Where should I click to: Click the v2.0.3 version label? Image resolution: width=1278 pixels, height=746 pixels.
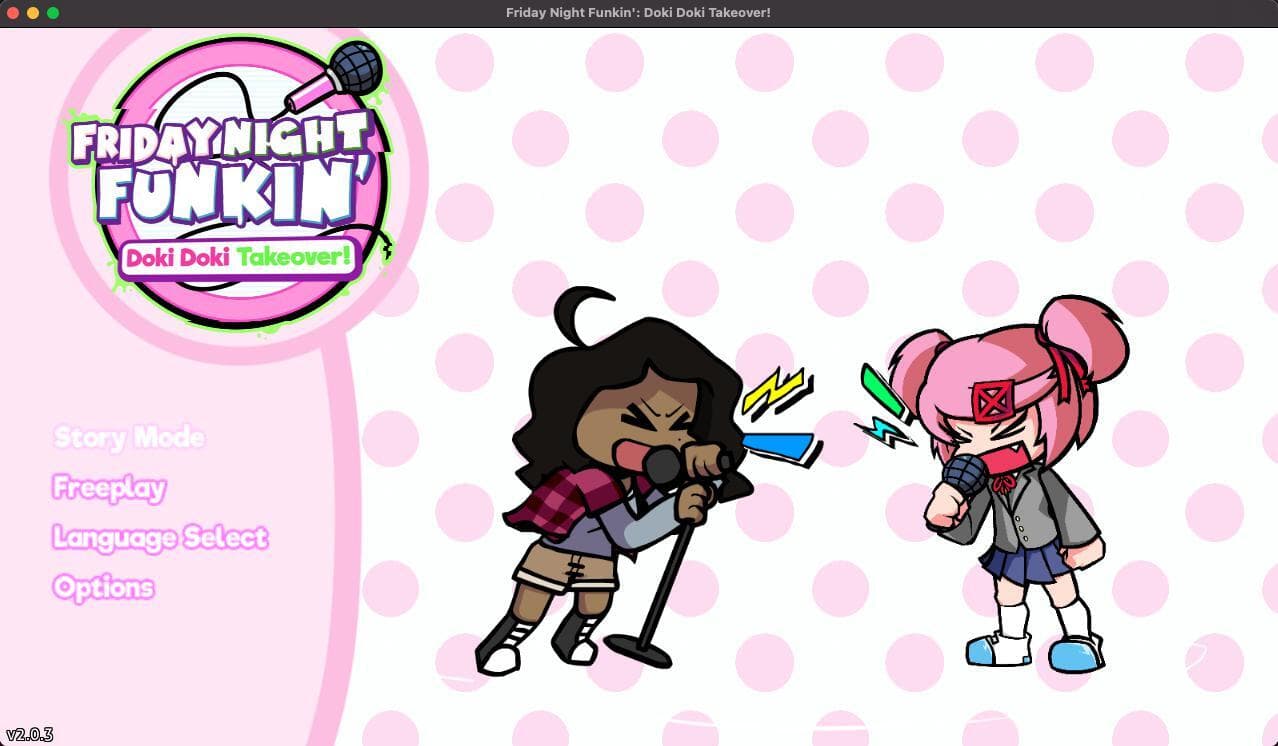click(x=29, y=735)
